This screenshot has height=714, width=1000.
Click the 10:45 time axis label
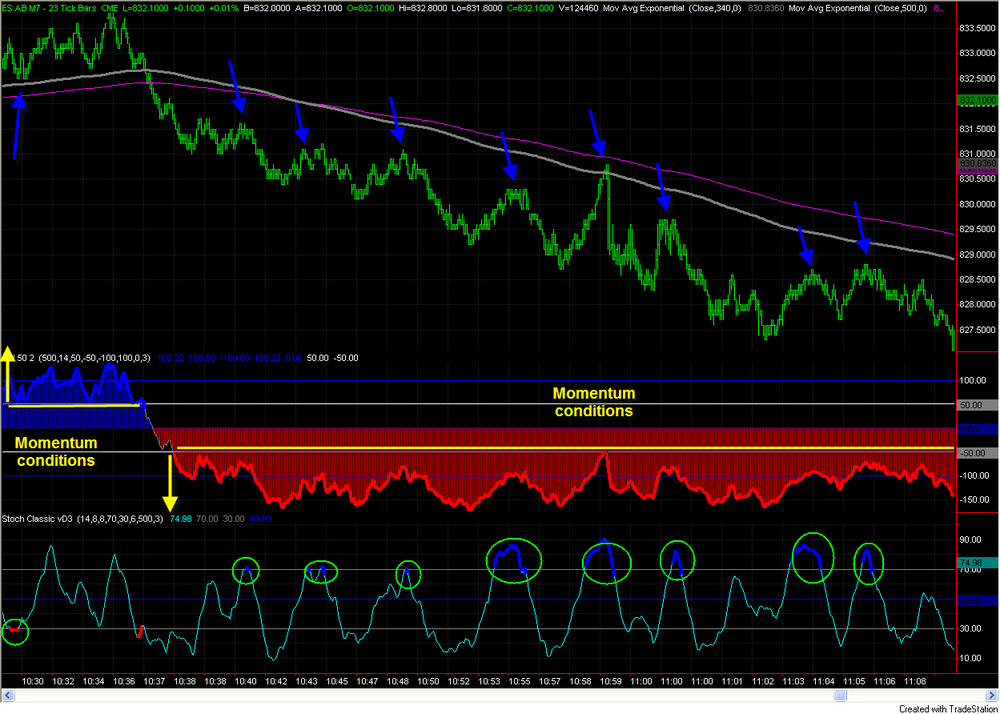[x=337, y=682]
